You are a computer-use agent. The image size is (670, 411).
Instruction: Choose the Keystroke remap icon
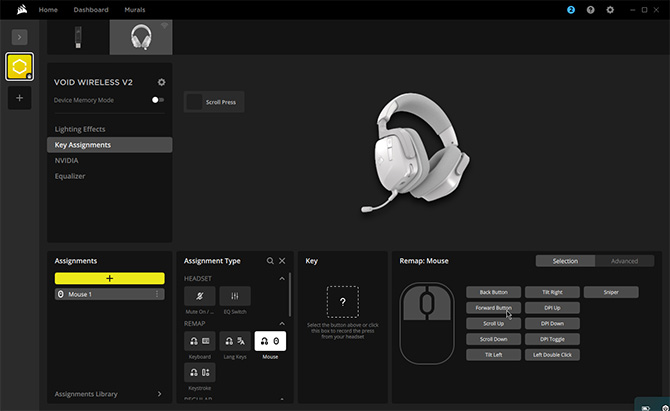point(200,372)
